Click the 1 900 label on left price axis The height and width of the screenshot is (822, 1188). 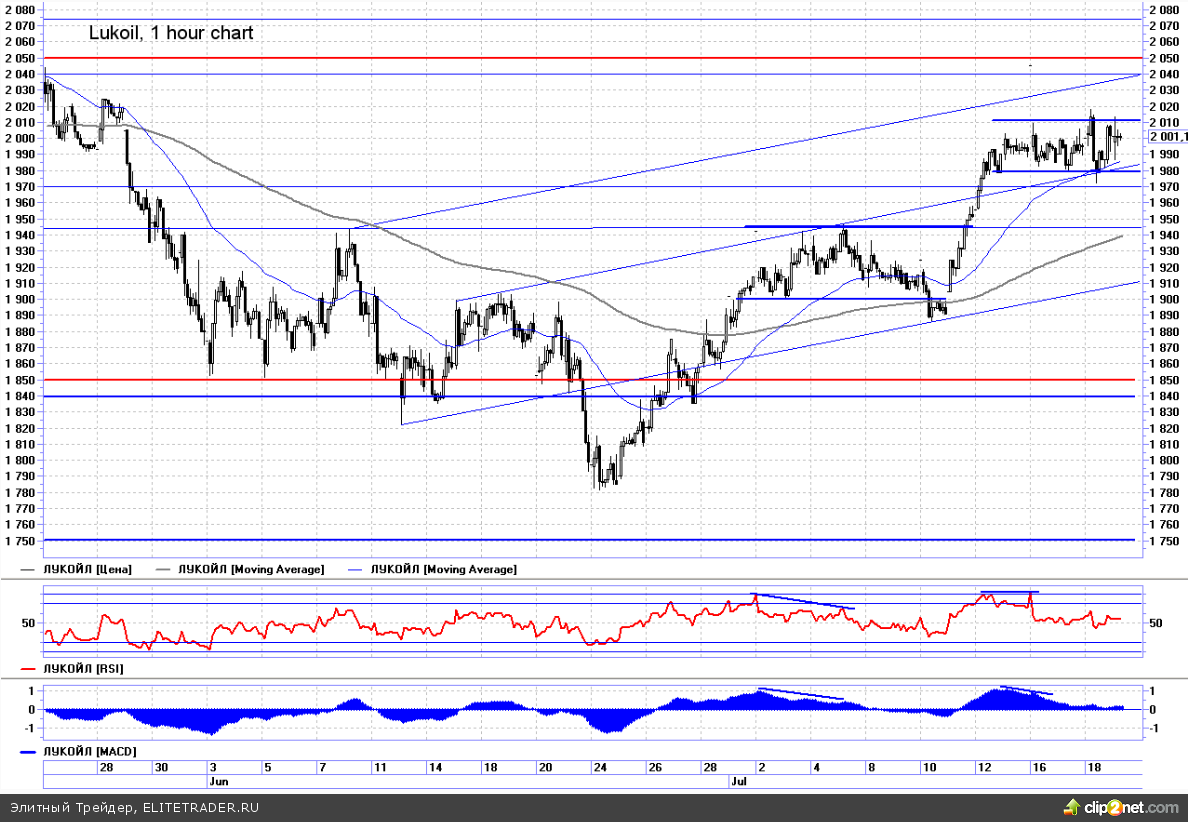tap(19, 299)
